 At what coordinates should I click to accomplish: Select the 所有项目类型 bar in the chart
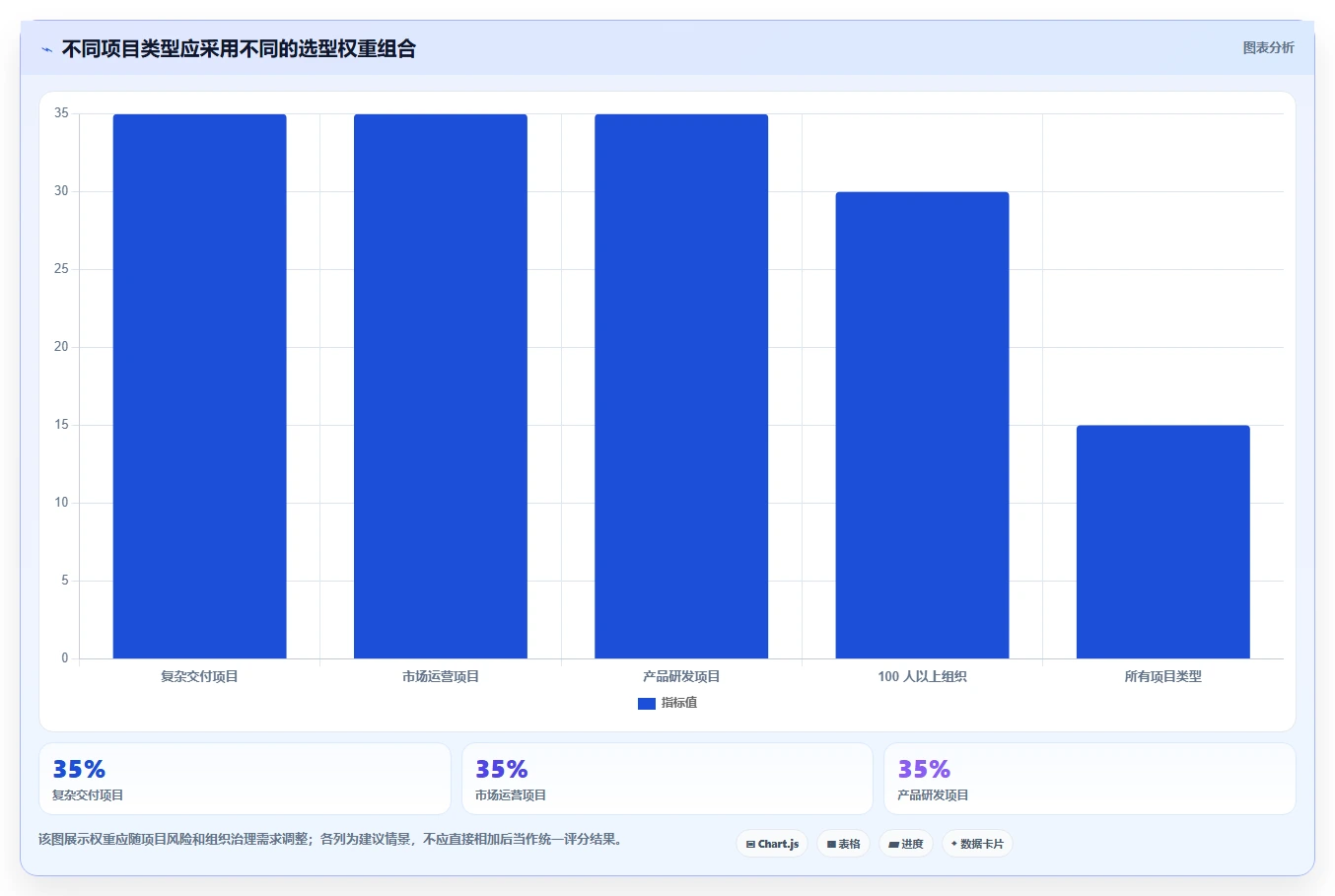(x=1163, y=542)
